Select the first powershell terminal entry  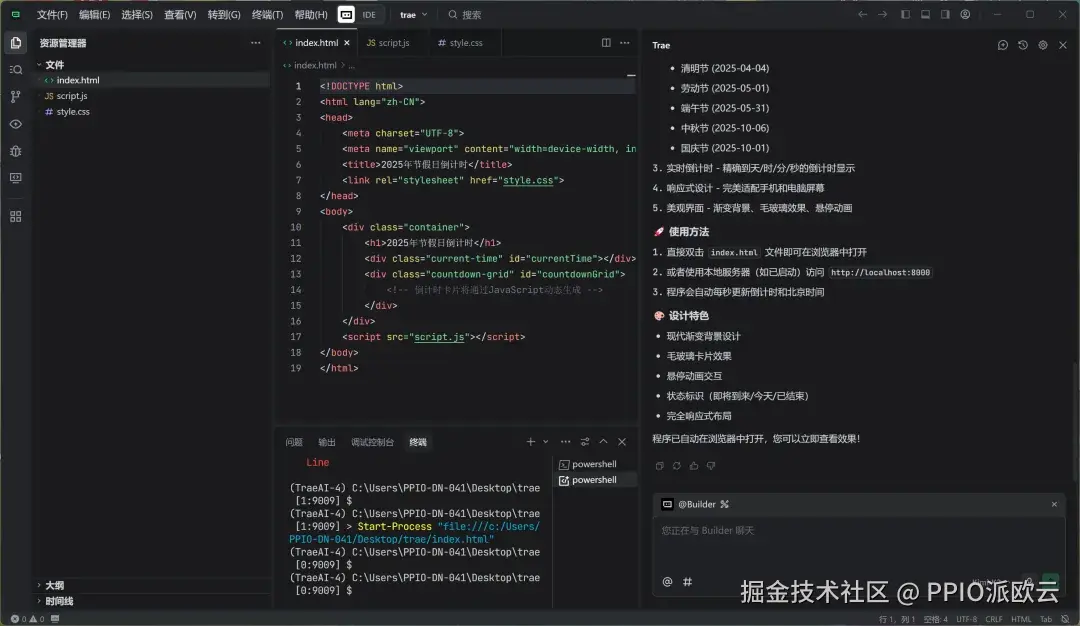(595, 464)
